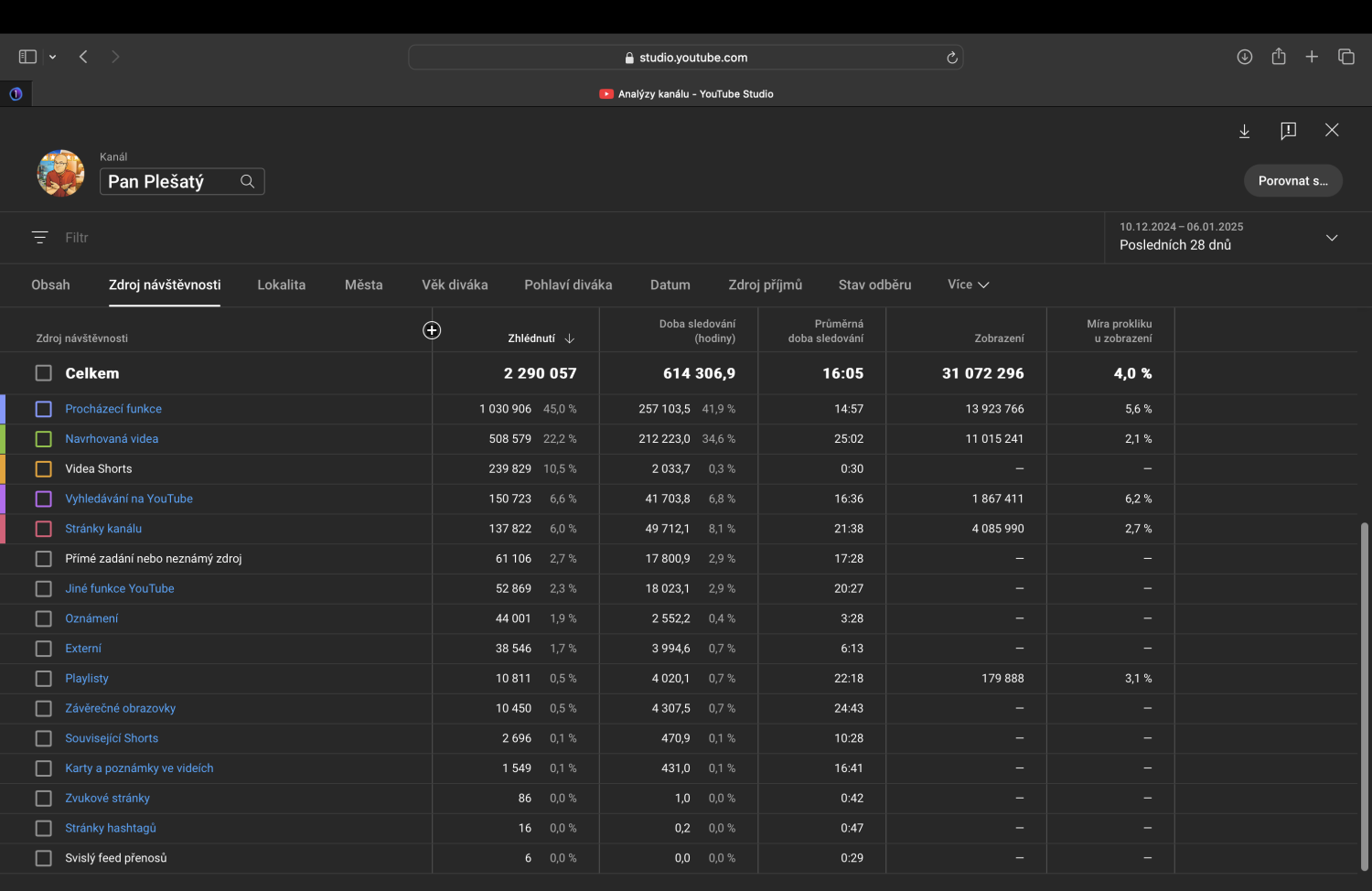
Task: Click the vertical page scrollbar
Action: coord(1365,697)
